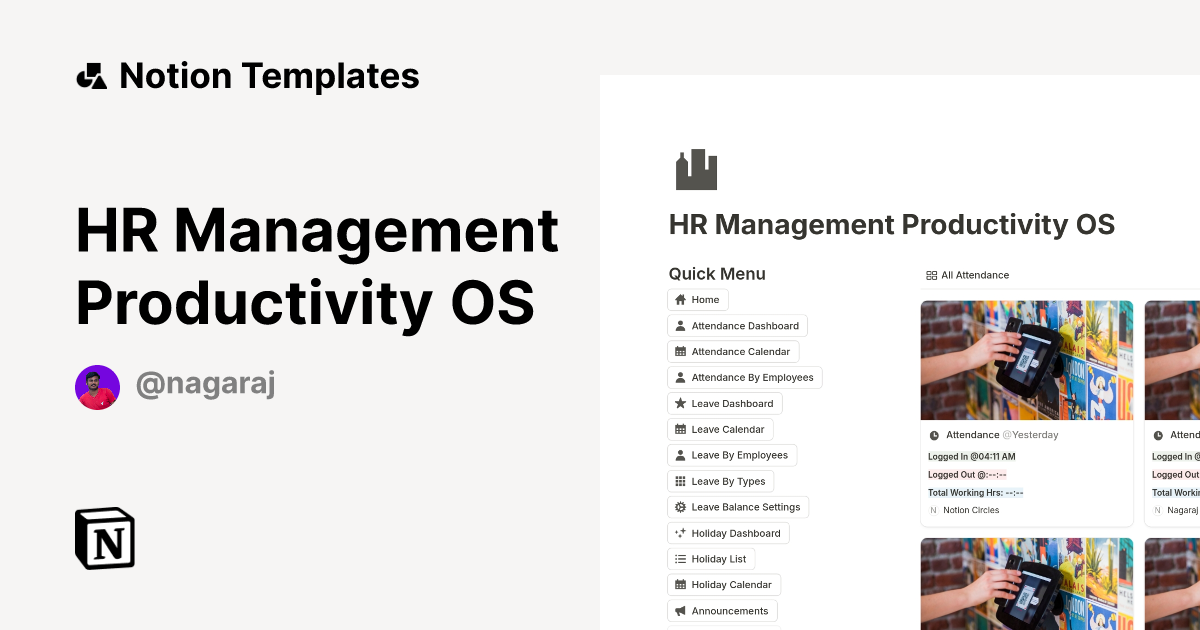The width and height of the screenshot is (1200, 630).
Task: Click the @nagaraj author link
Action: 204,384
